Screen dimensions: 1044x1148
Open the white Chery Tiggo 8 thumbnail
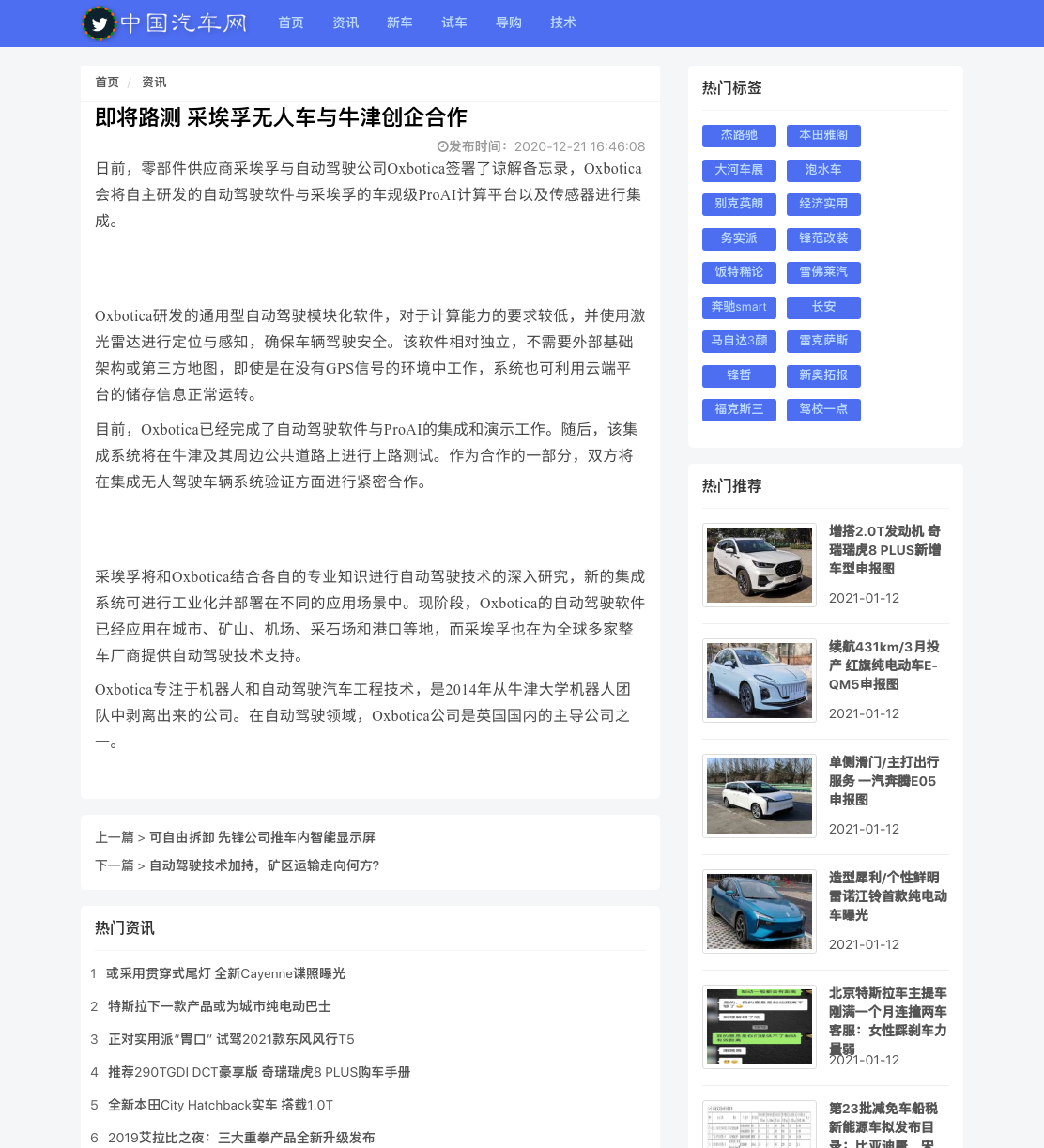(760, 565)
